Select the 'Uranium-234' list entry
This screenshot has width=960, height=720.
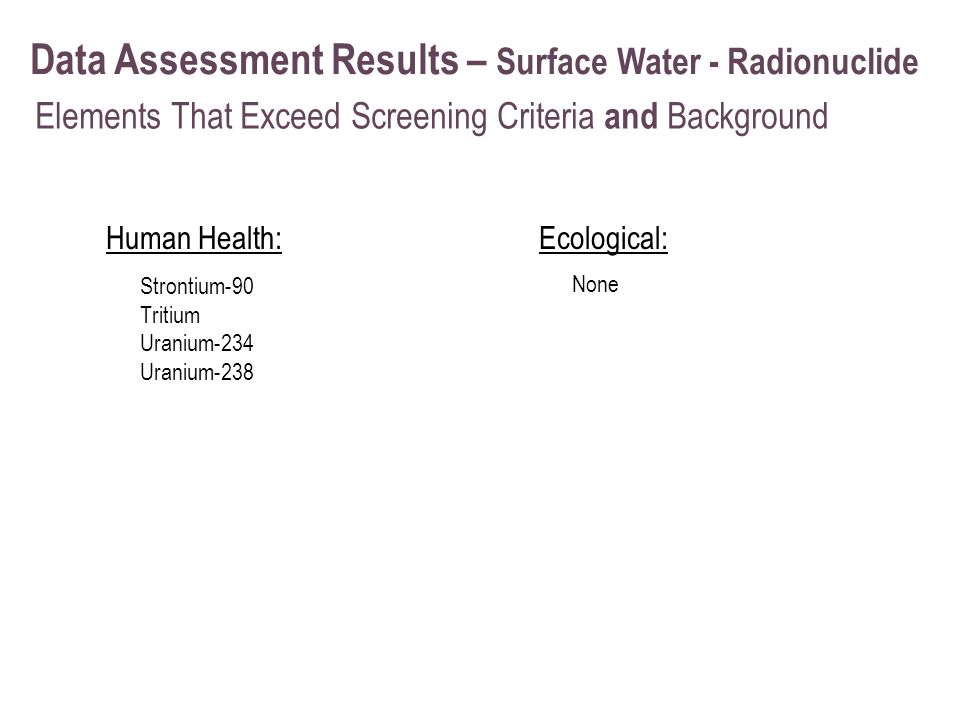(197, 343)
